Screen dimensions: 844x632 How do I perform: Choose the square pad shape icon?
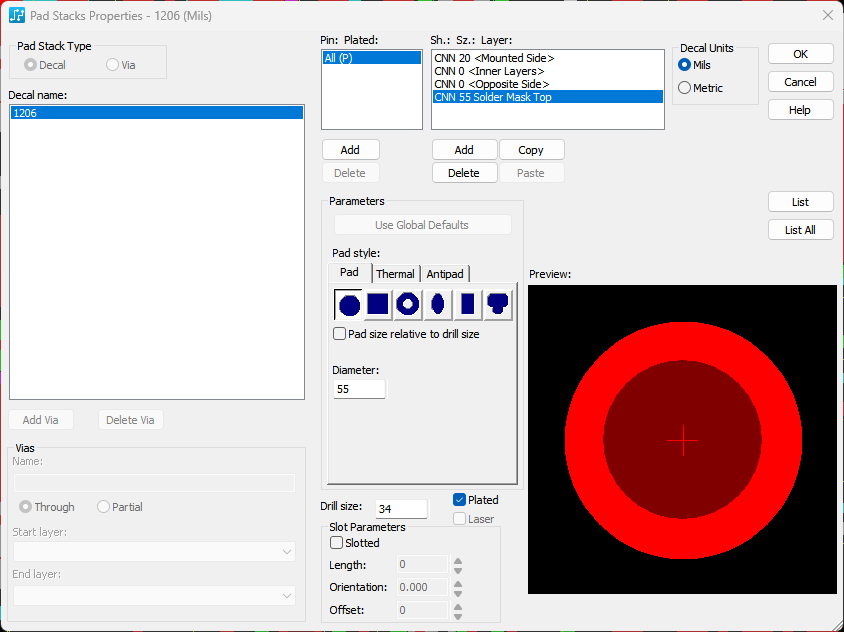(x=378, y=305)
